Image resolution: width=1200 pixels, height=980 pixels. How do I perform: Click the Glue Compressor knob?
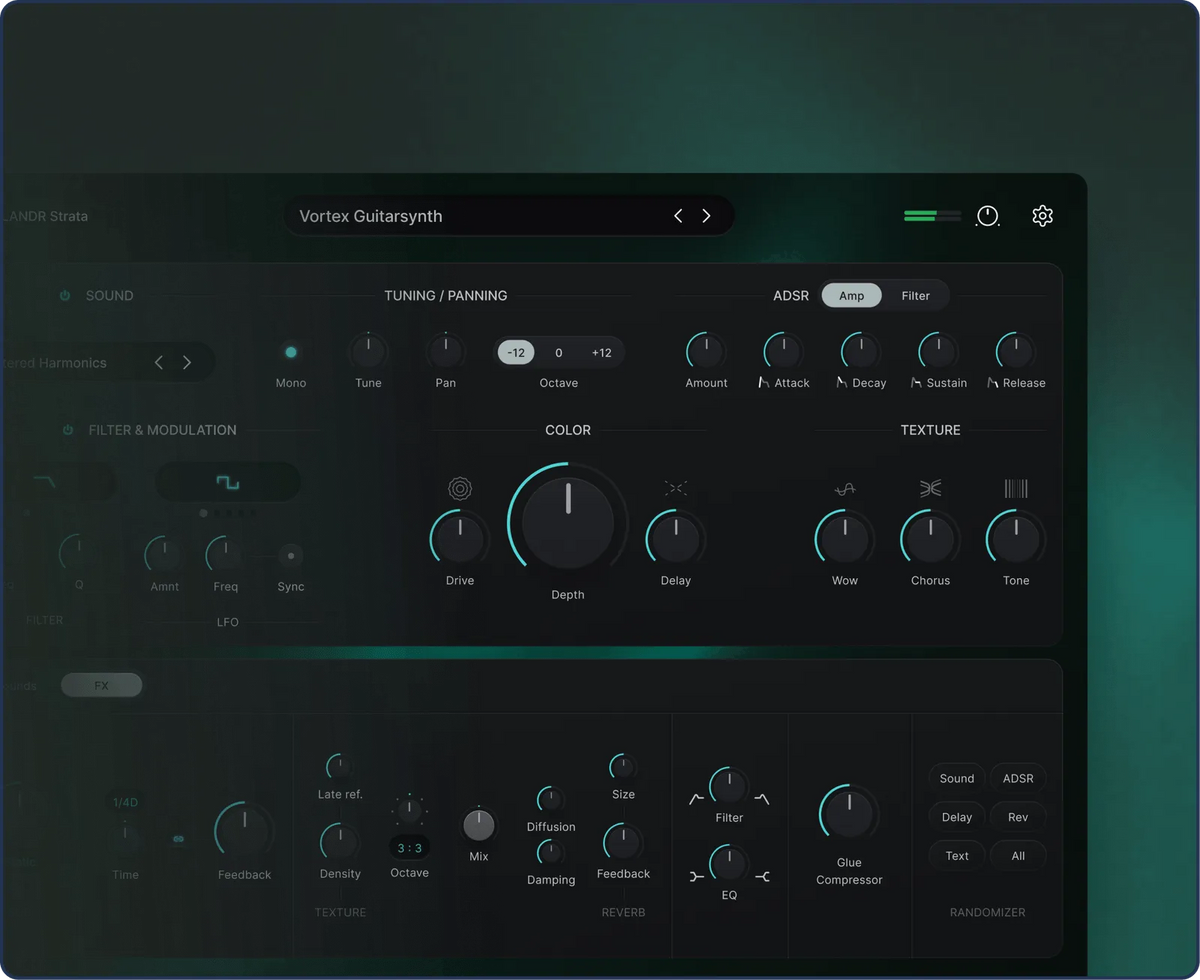(x=849, y=814)
